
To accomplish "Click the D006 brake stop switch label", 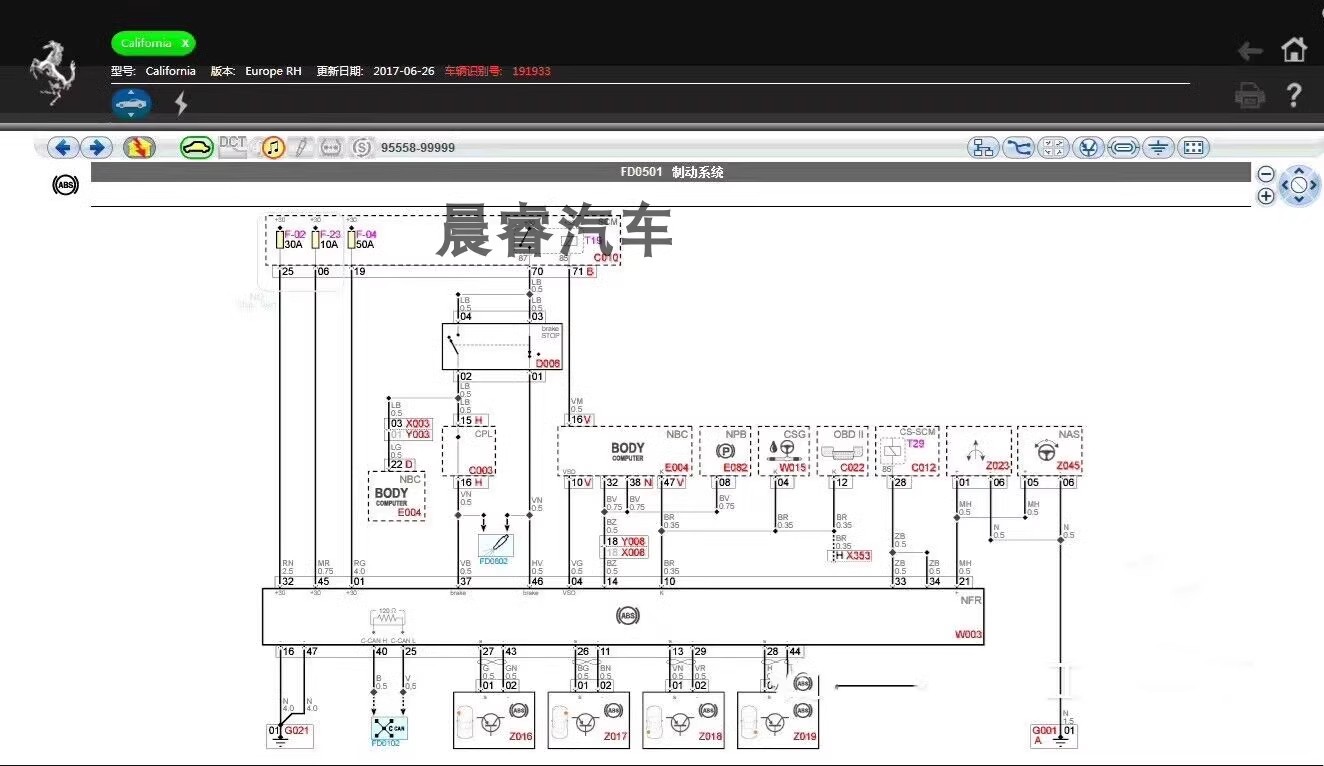I will click(548, 364).
